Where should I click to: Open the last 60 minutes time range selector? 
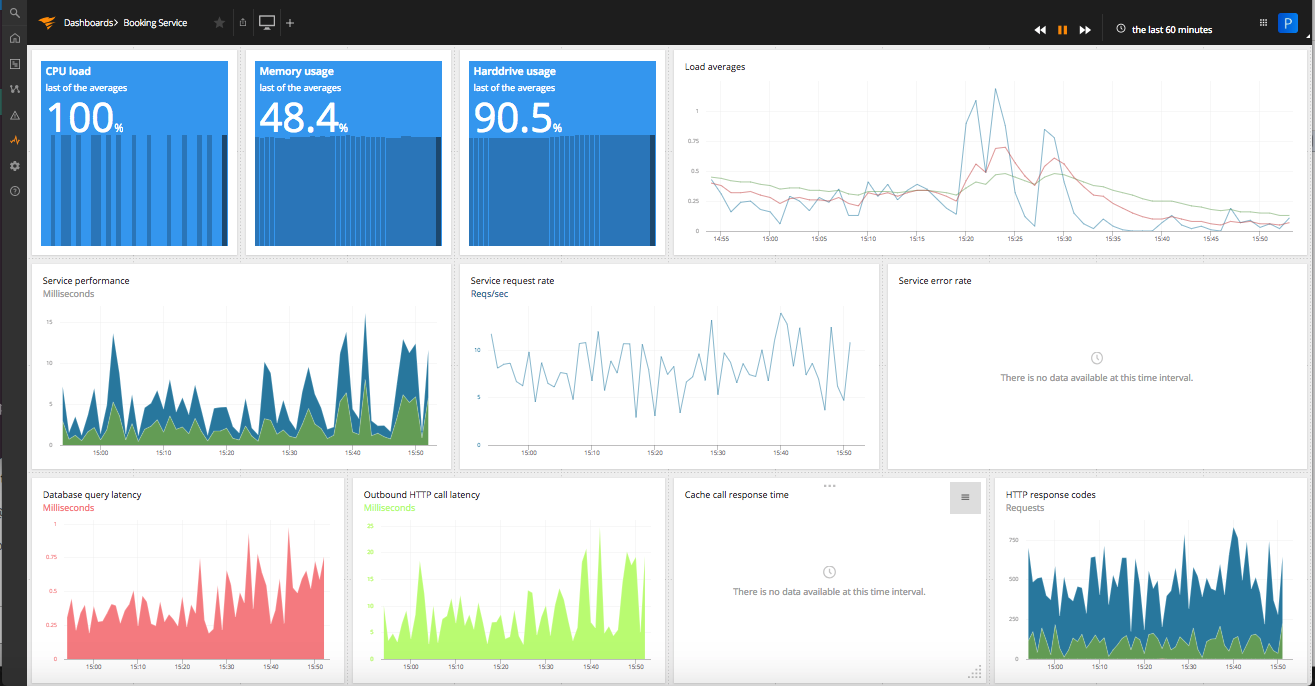coord(1163,29)
